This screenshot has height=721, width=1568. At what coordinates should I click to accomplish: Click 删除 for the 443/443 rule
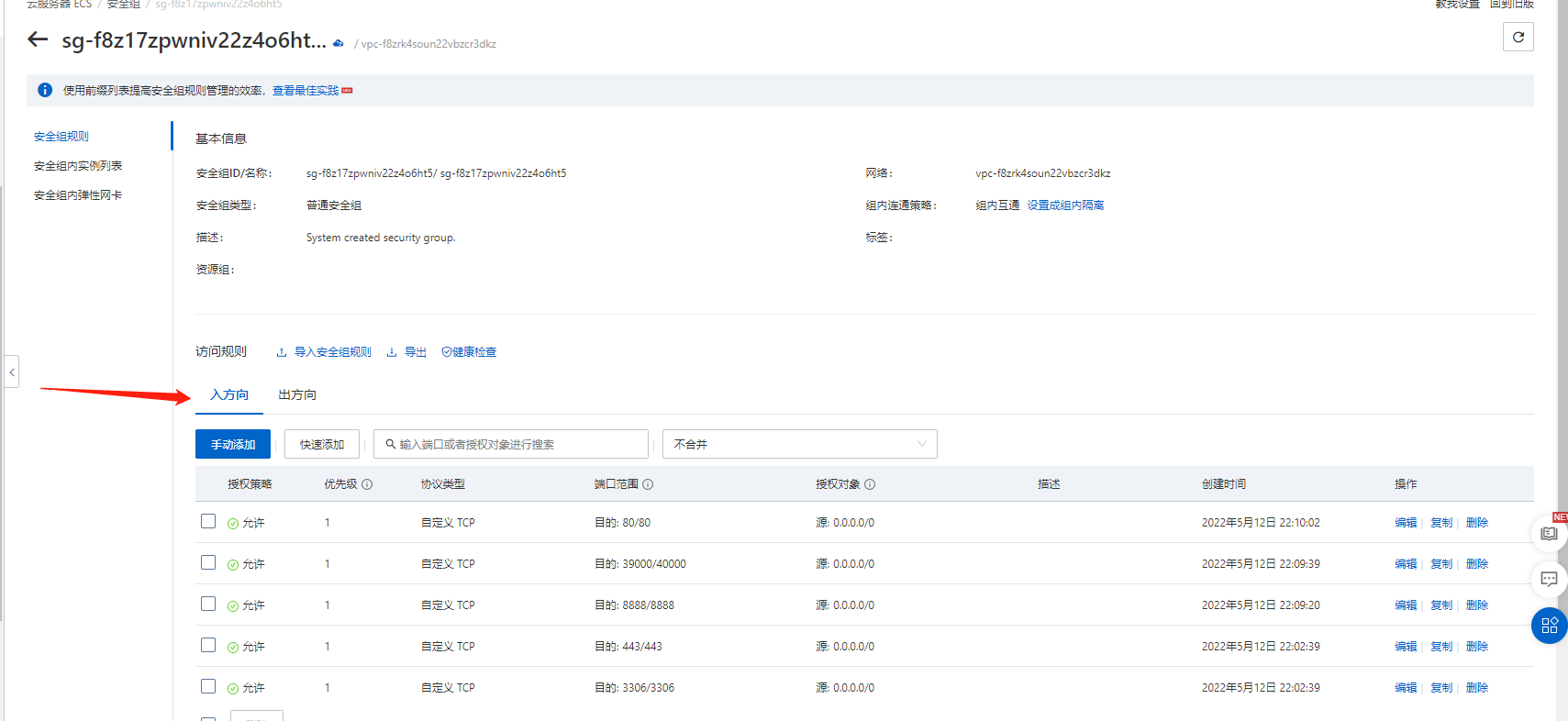click(x=1477, y=647)
